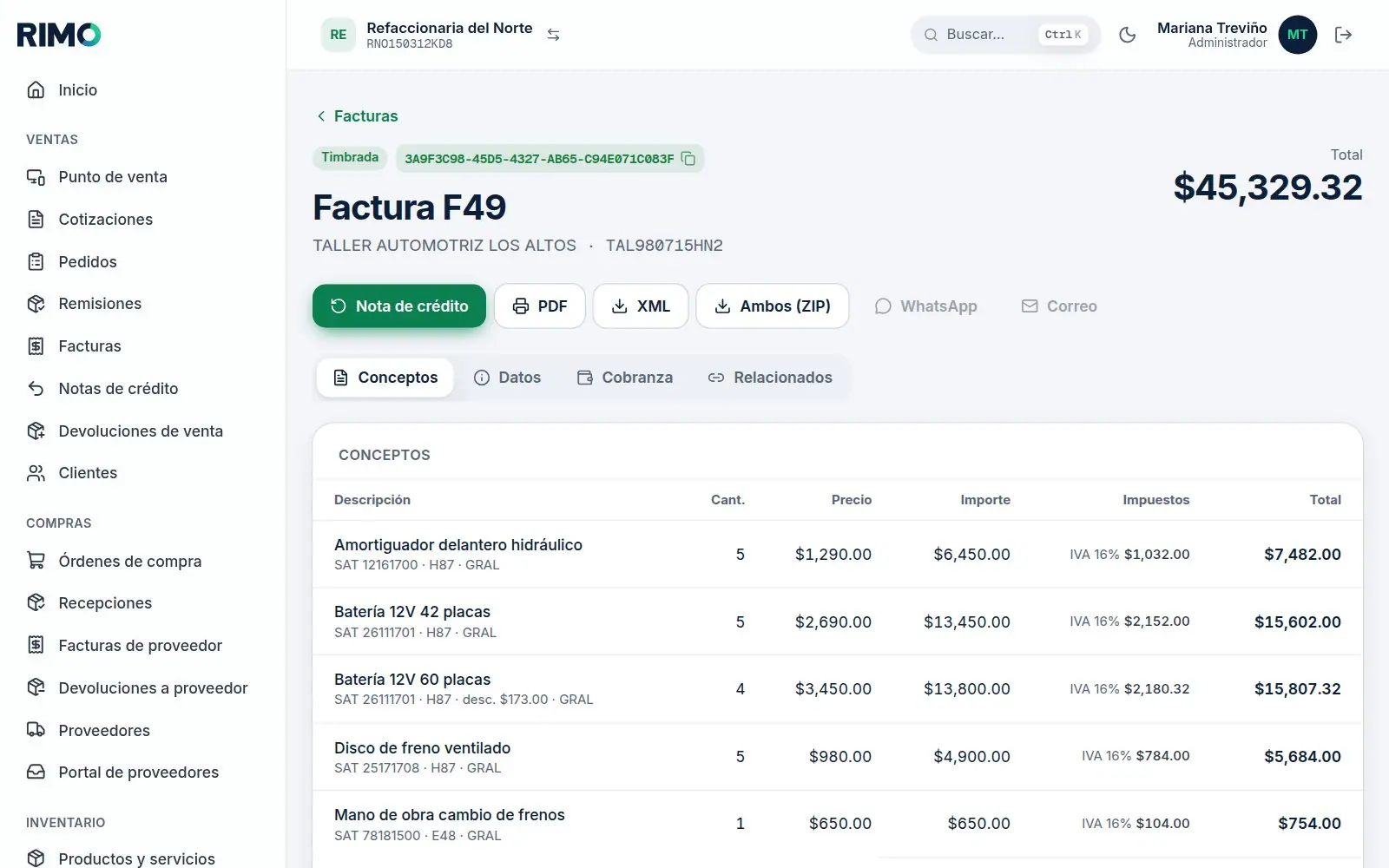1389x868 pixels.
Task: Open Portal de proveedores
Action: 142,773
